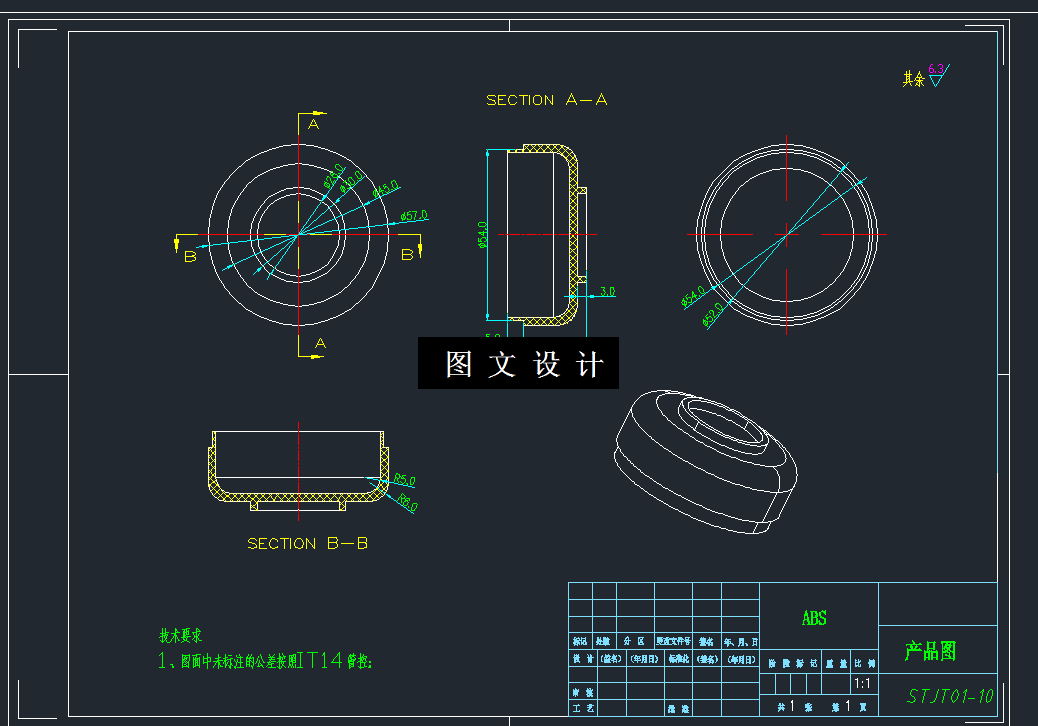
Task: Click the 批准 title block cell
Action: click(679, 708)
